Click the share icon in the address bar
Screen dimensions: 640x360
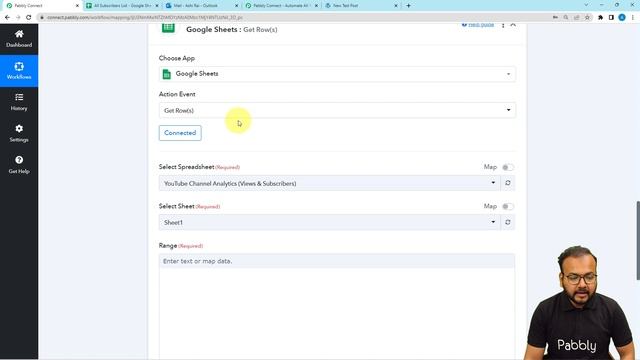(576, 18)
